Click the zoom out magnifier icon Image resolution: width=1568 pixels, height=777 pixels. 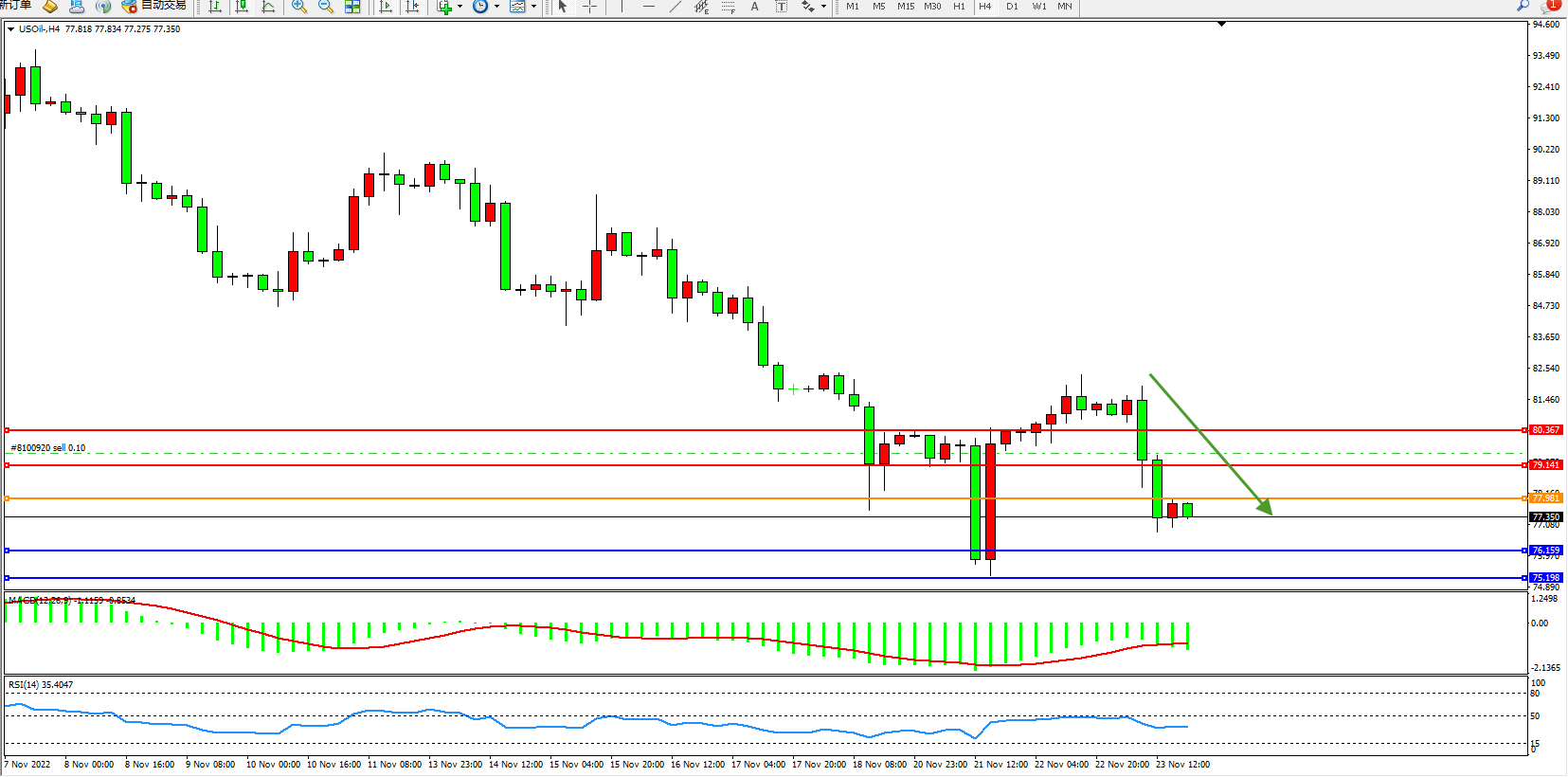point(326,7)
